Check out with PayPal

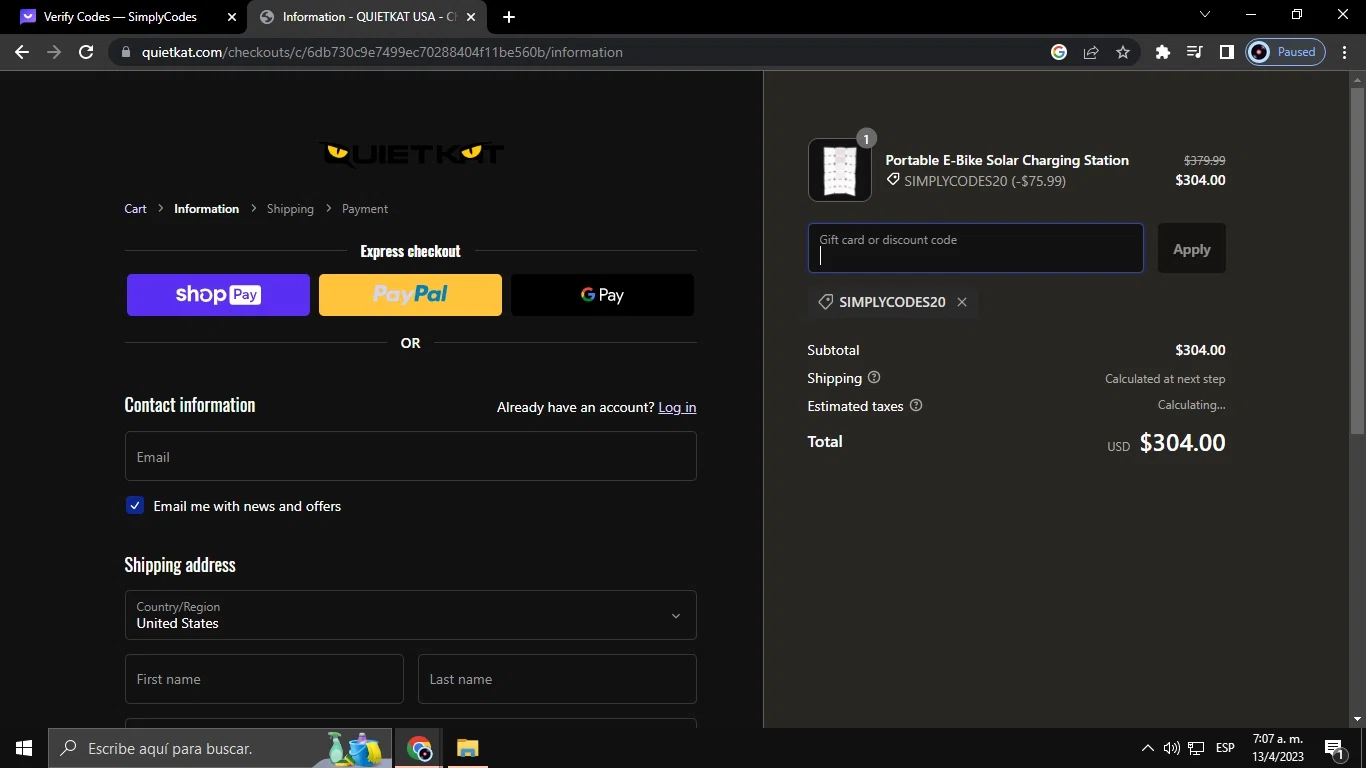point(410,295)
